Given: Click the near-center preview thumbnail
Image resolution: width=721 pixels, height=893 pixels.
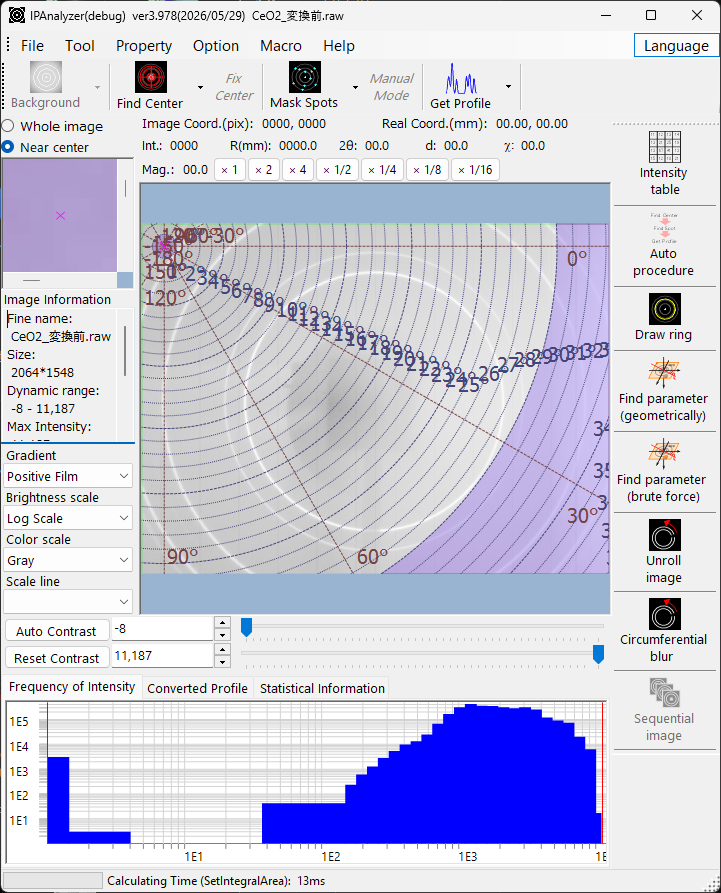Looking at the screenshot, I should point(60,215).
